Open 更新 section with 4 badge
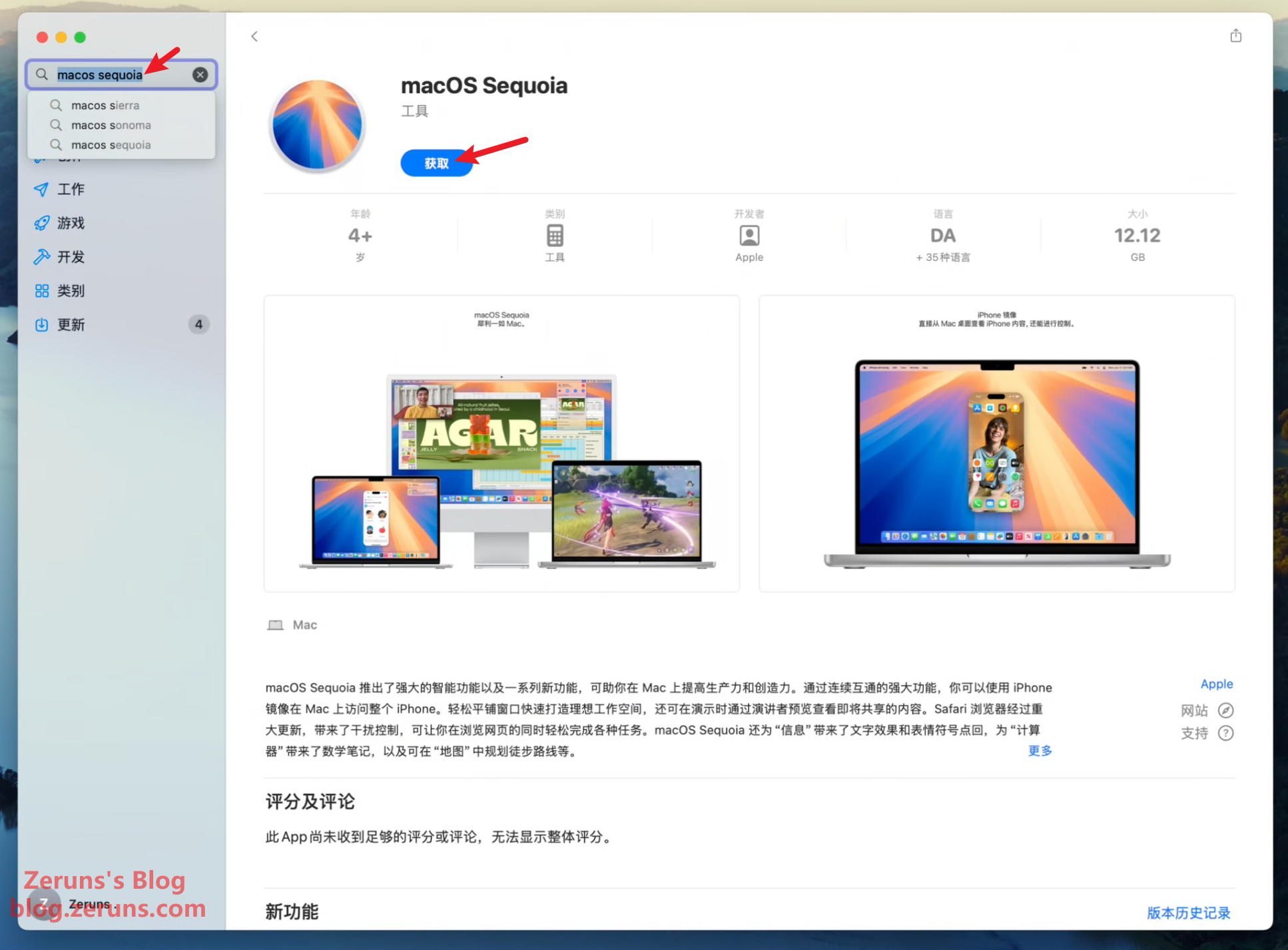This screenshot has width=1288, height=950. [71, 325]
